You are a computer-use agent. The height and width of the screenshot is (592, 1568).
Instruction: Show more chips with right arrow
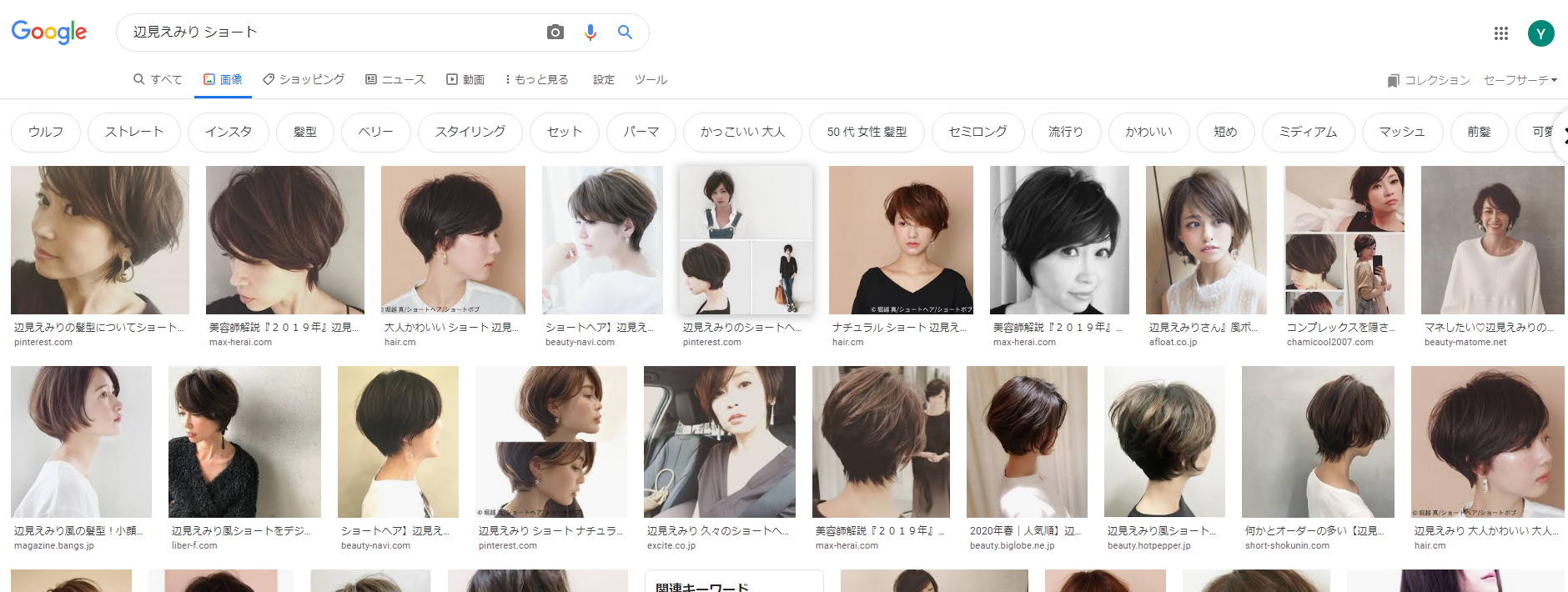point(1562,134)
